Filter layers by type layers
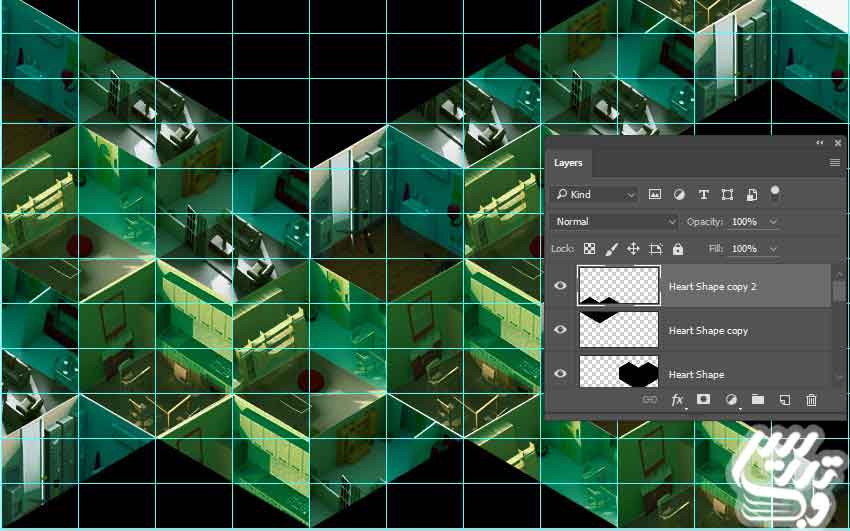850x531 pixels. [x=703, y=195]
